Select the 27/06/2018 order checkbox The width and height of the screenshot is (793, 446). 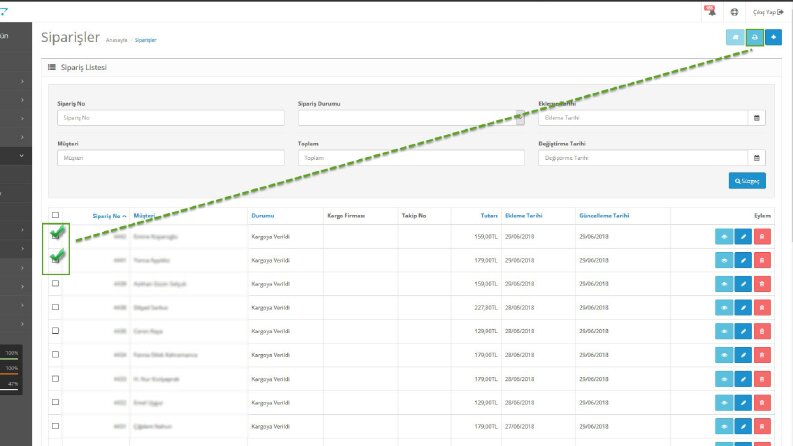(x=56, y=426)
